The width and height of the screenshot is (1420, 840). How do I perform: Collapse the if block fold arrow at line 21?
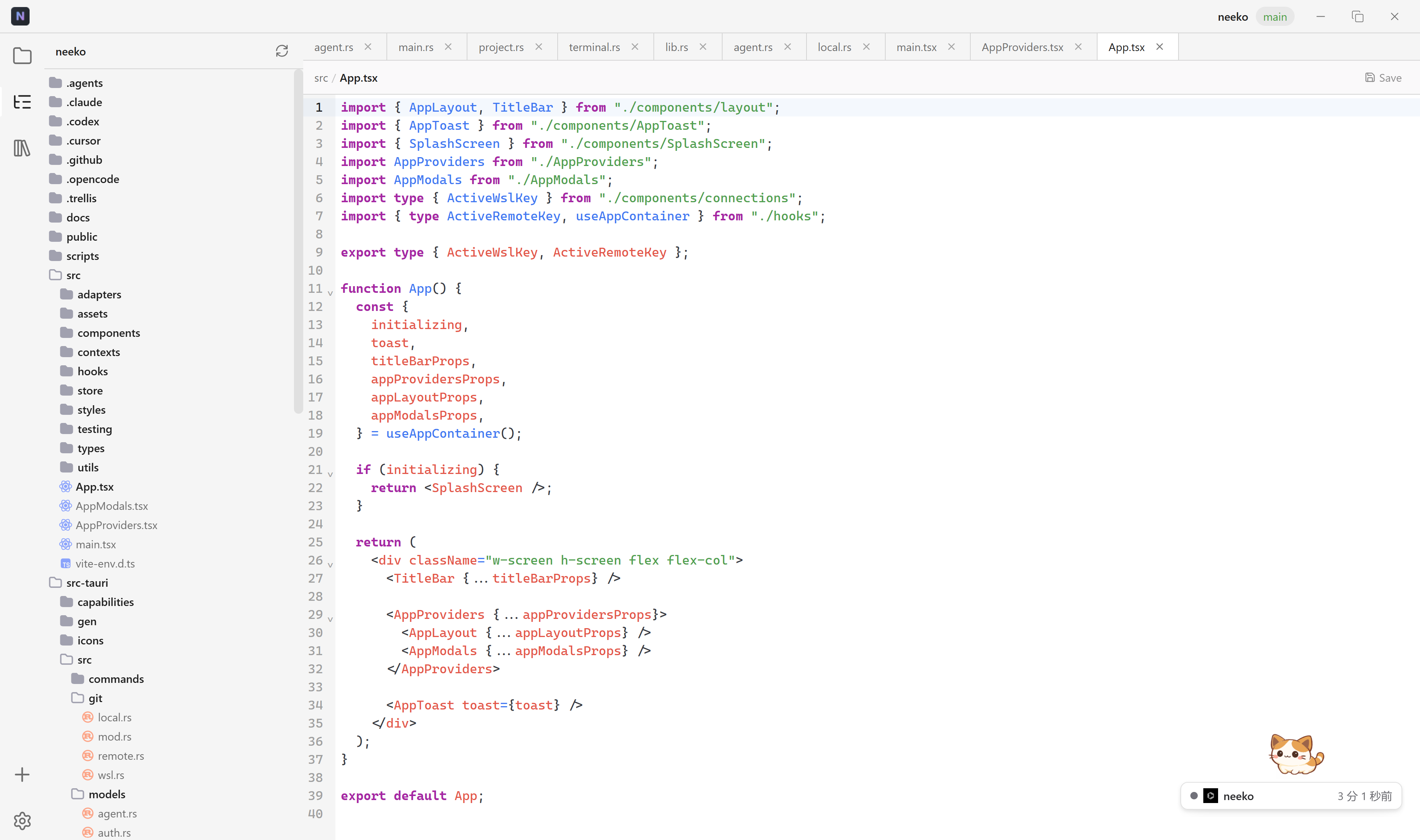pos(330,474)
